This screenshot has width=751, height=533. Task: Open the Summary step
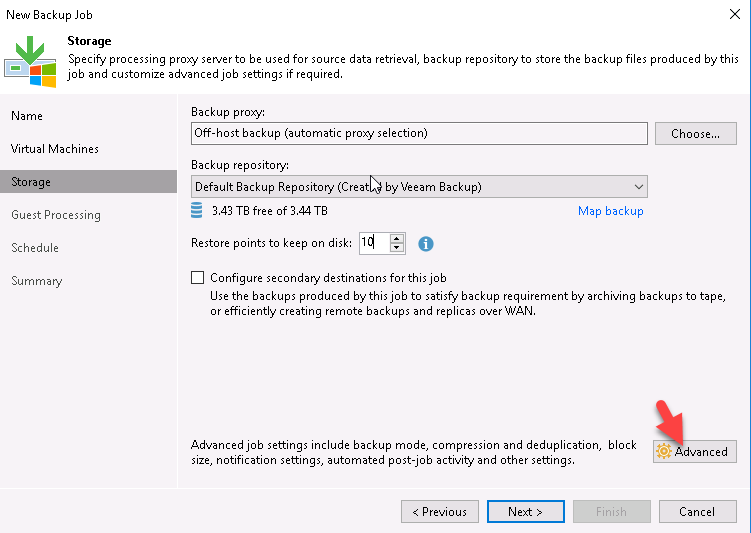click(36, 281)
